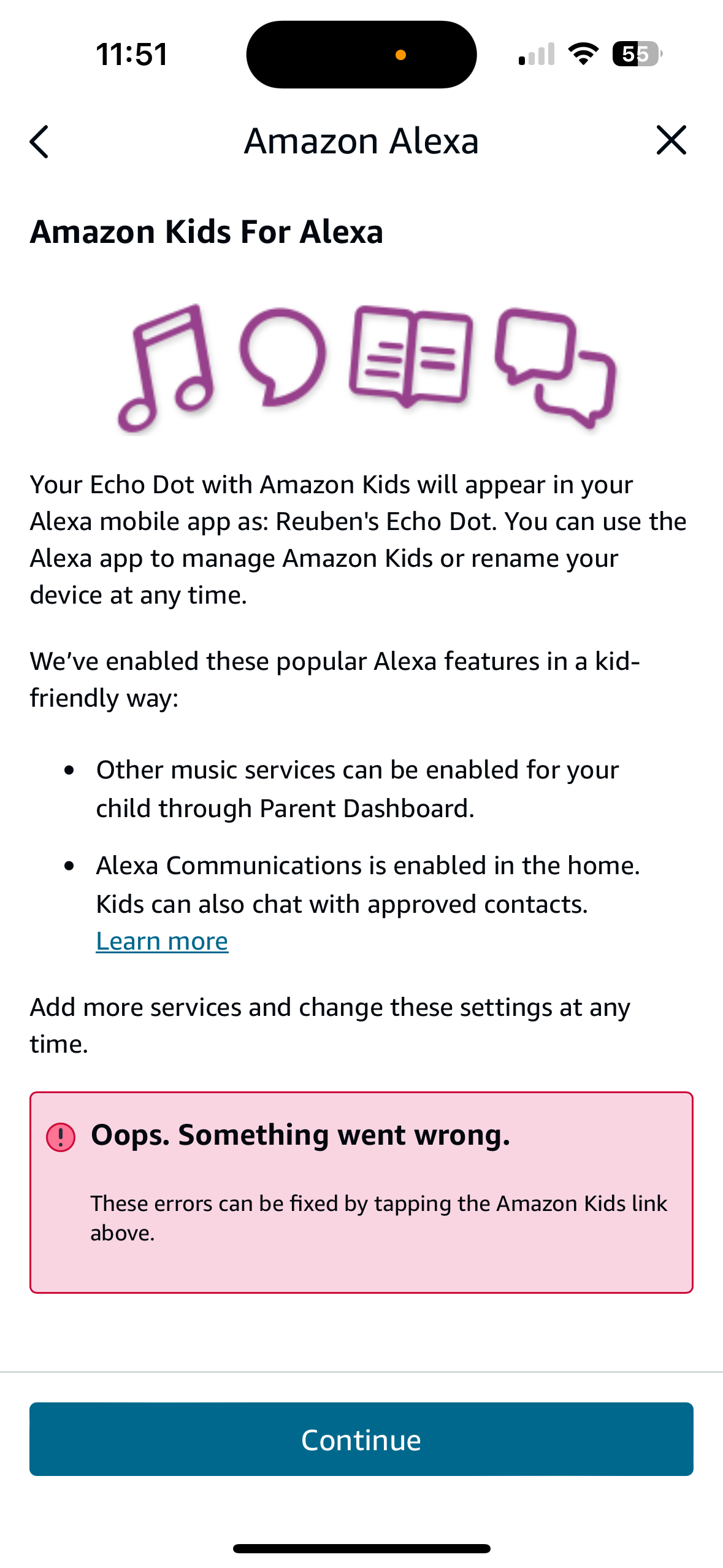Tap the battery level indicator

637,54
